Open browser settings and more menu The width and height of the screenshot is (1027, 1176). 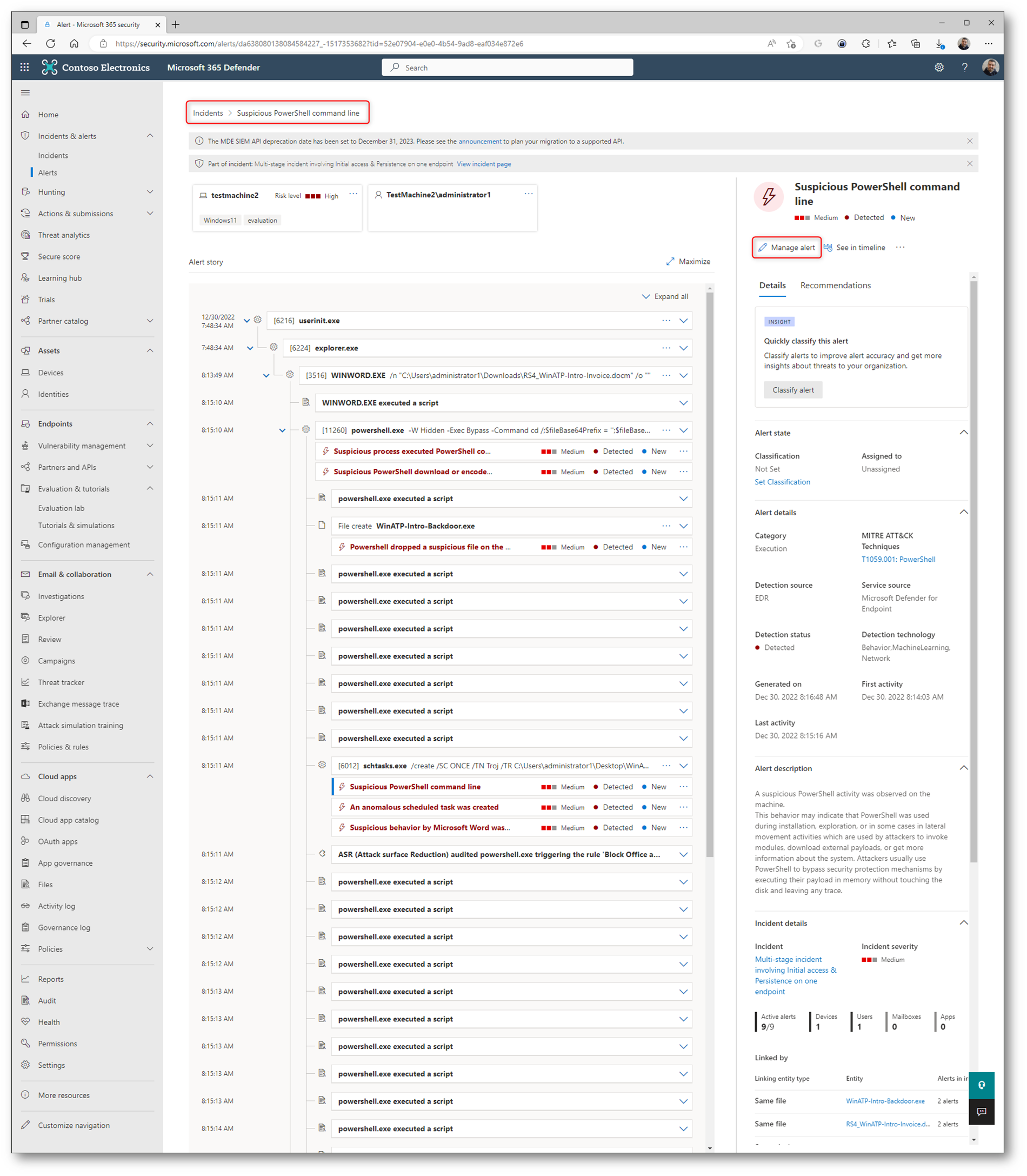point(989,44)
